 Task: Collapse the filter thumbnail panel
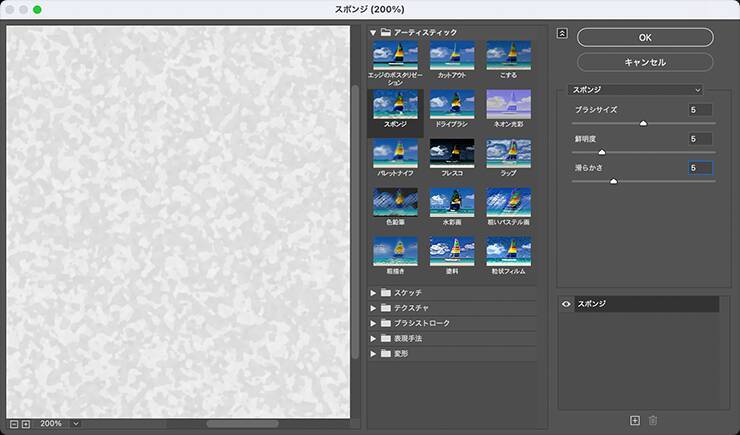562,33
